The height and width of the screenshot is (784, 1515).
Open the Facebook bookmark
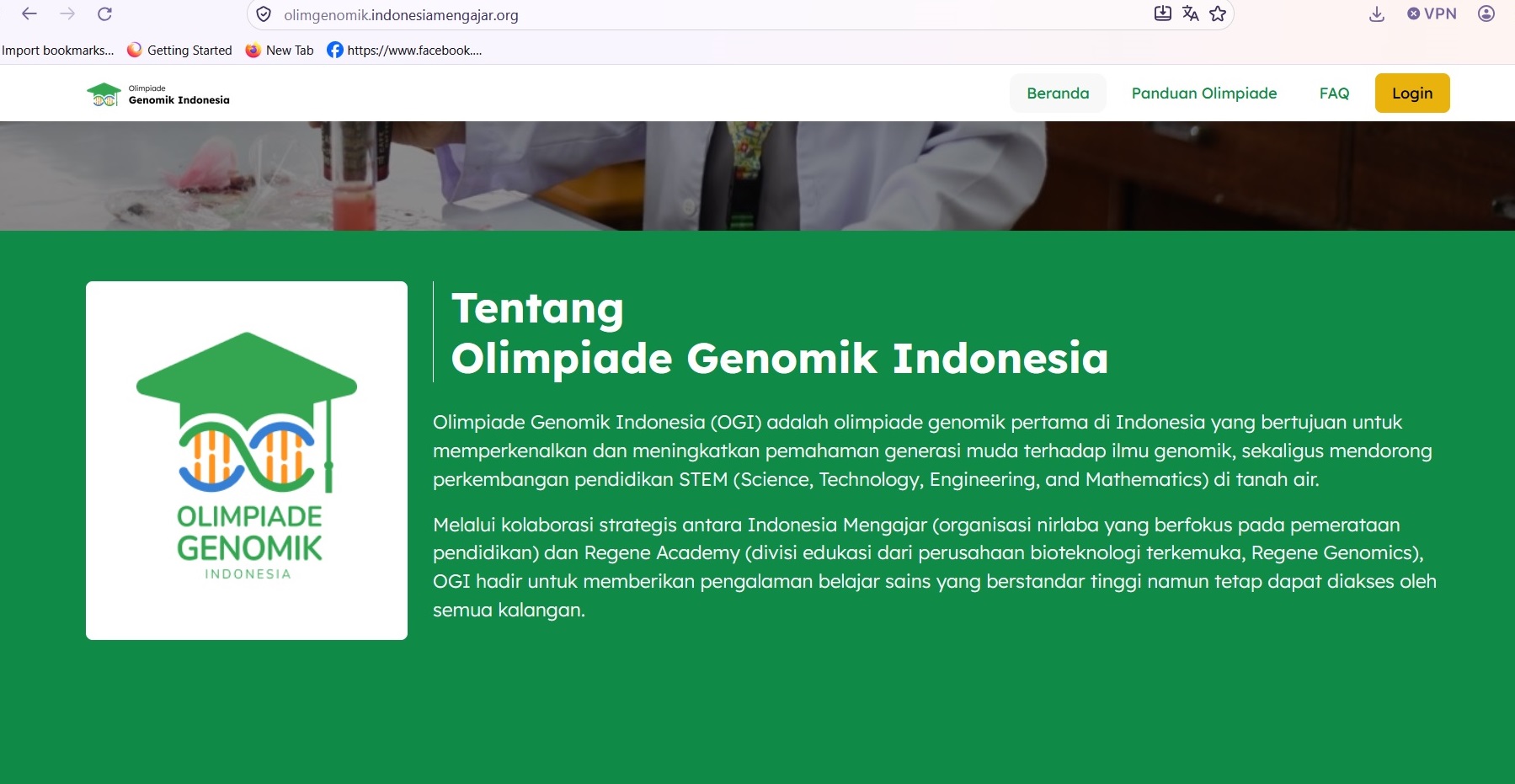(x=404, y=51)
